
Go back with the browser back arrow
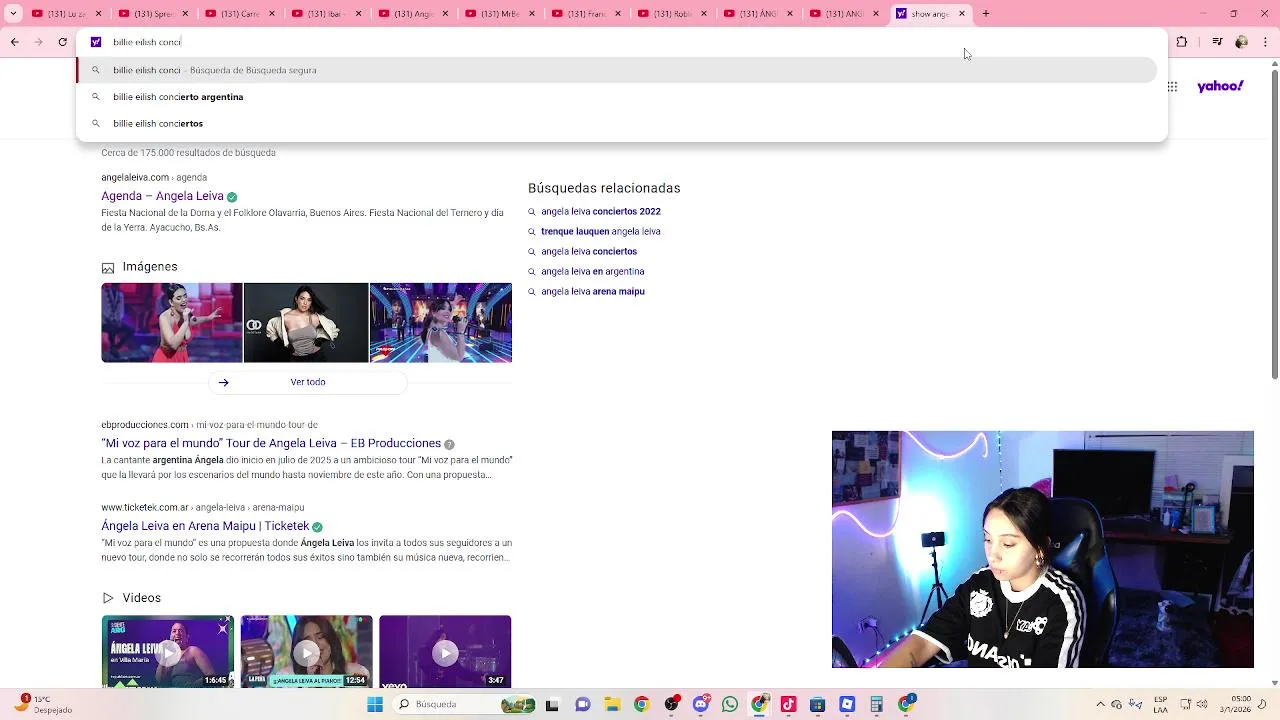pos(15,42)
